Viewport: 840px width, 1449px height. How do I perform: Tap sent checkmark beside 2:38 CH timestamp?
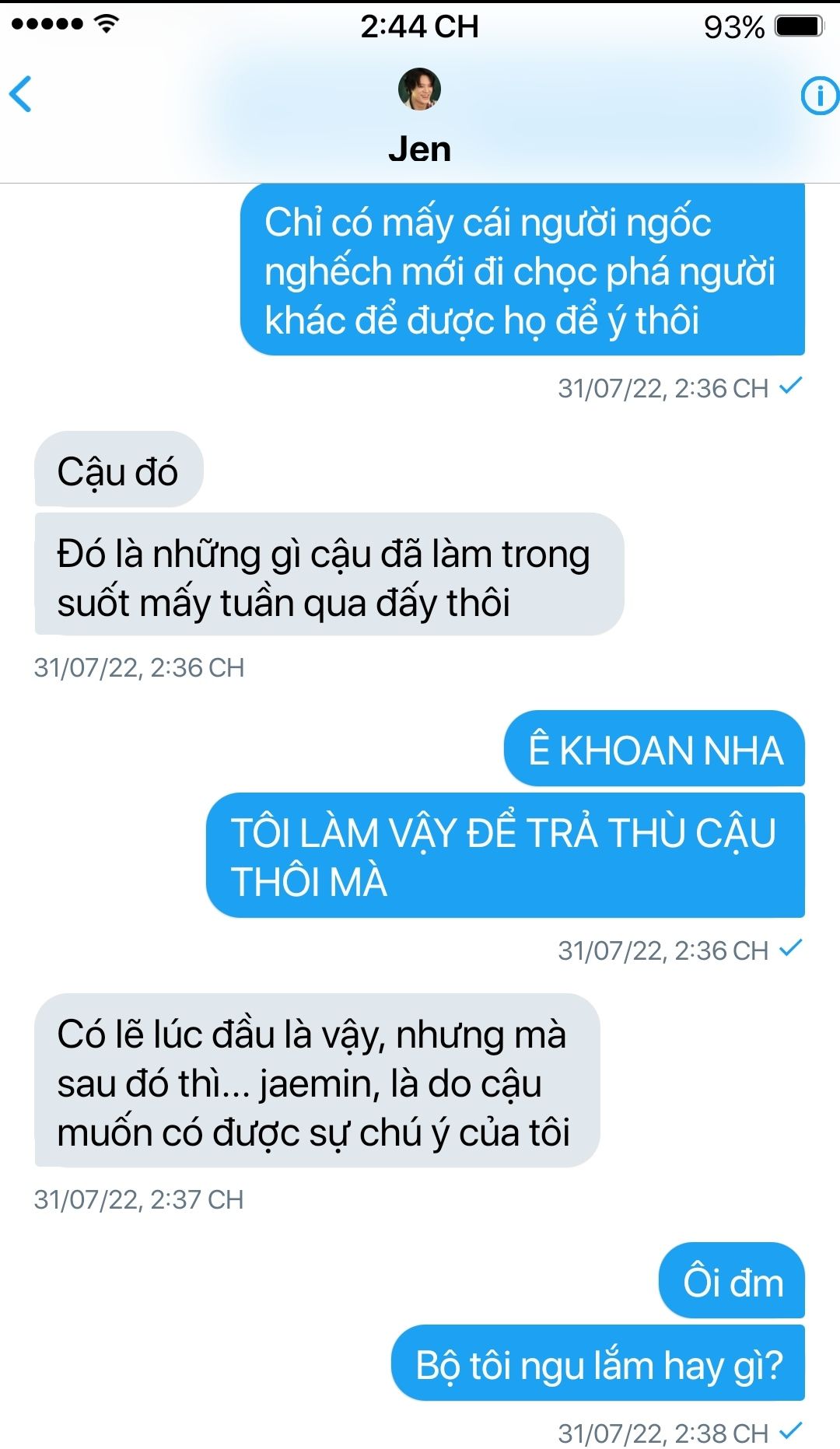click(791, 1430)
